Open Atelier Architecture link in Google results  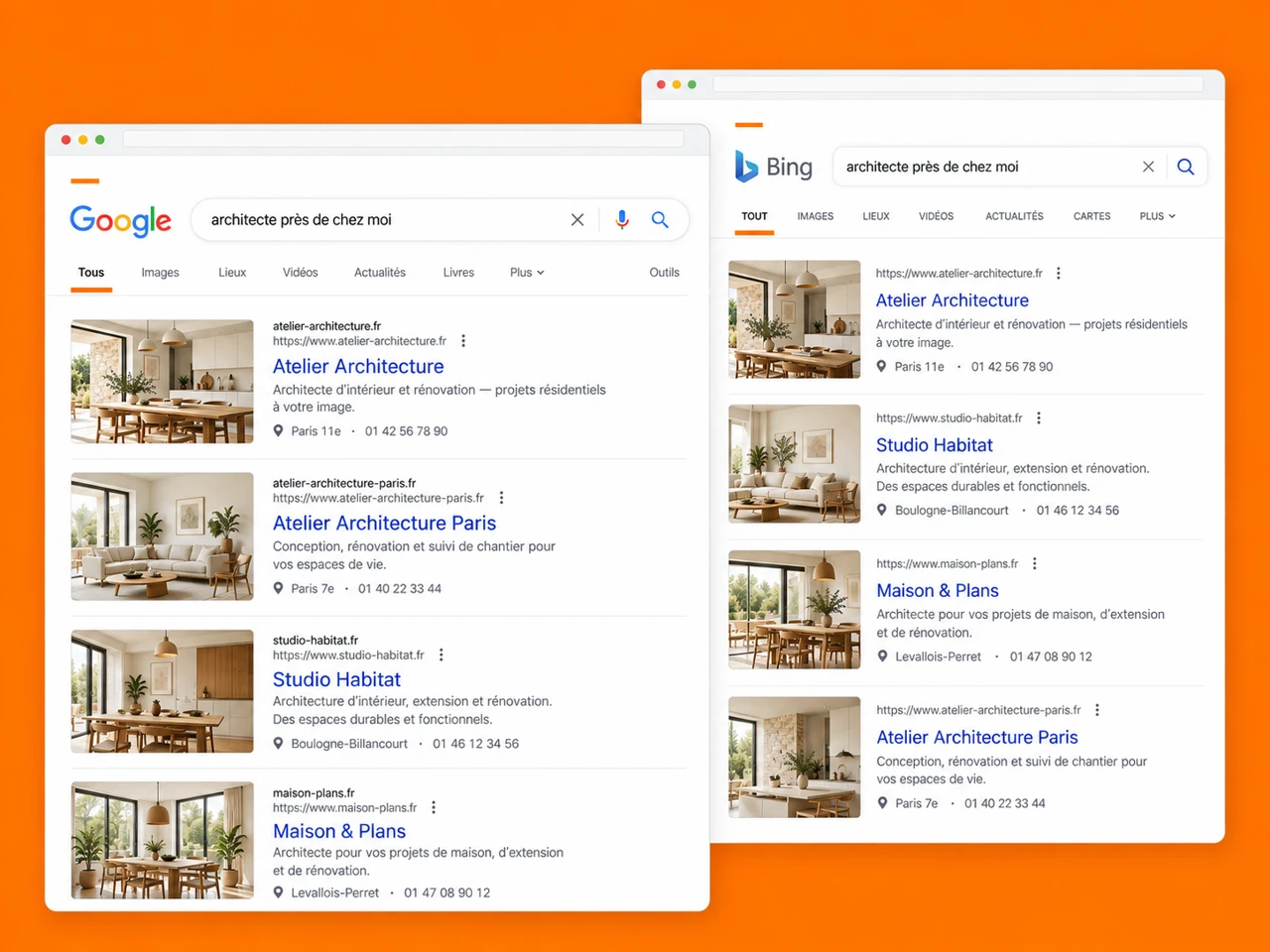point(358,366)
